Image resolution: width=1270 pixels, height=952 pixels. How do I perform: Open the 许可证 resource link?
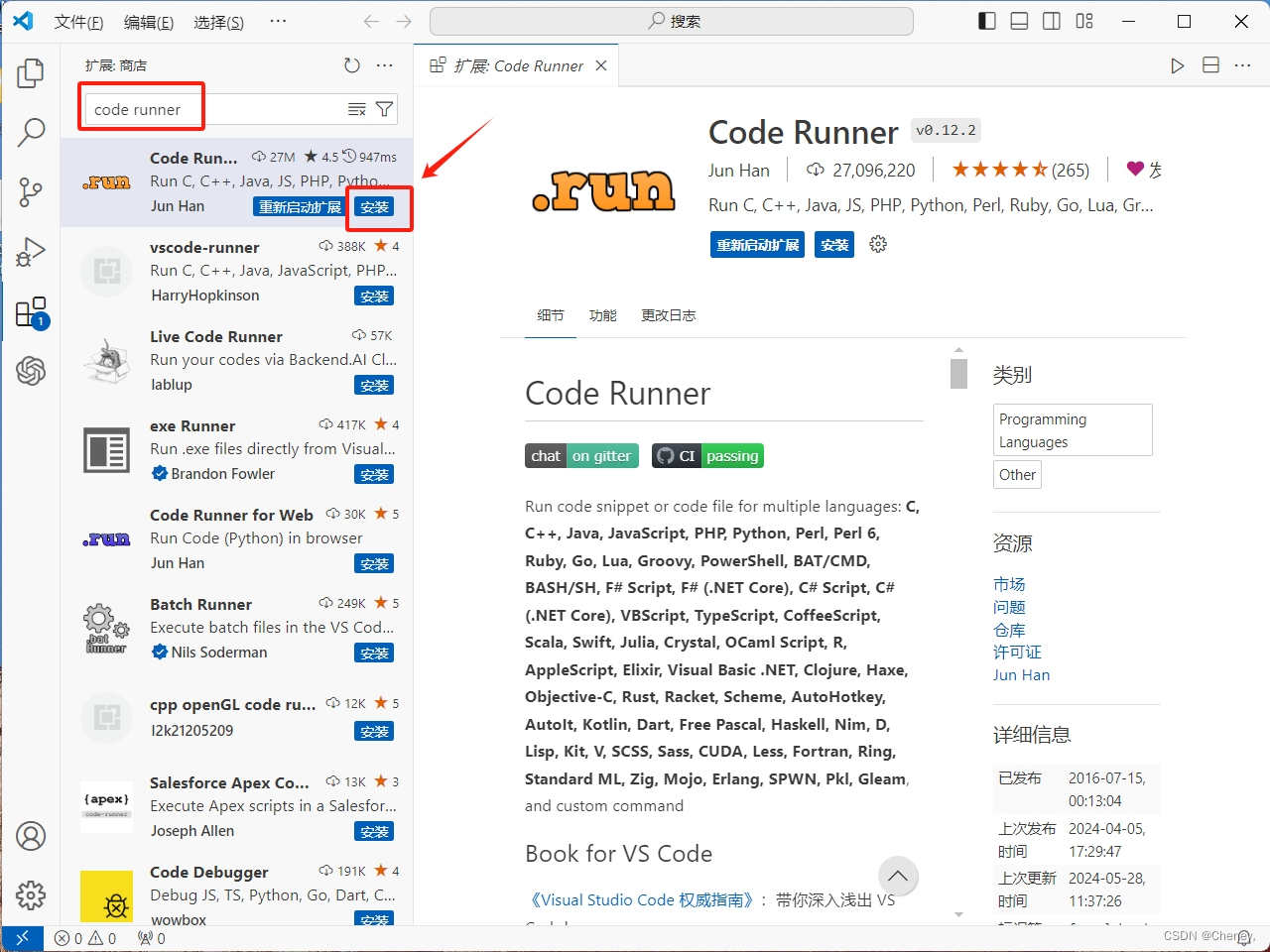[1017, 652]
